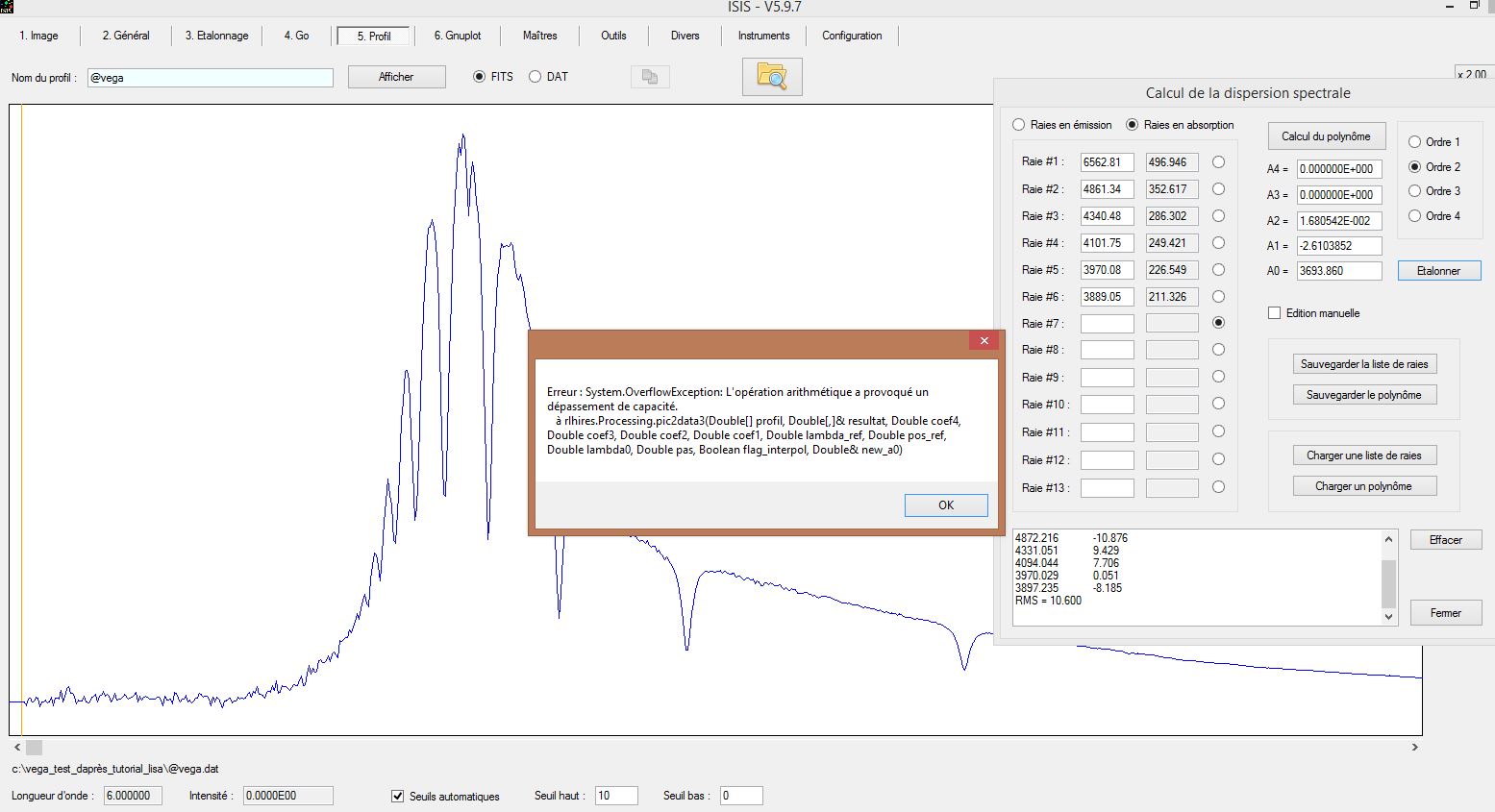
Task: Toggle Seuils automatiques checkbox
Action: (398, 796)
